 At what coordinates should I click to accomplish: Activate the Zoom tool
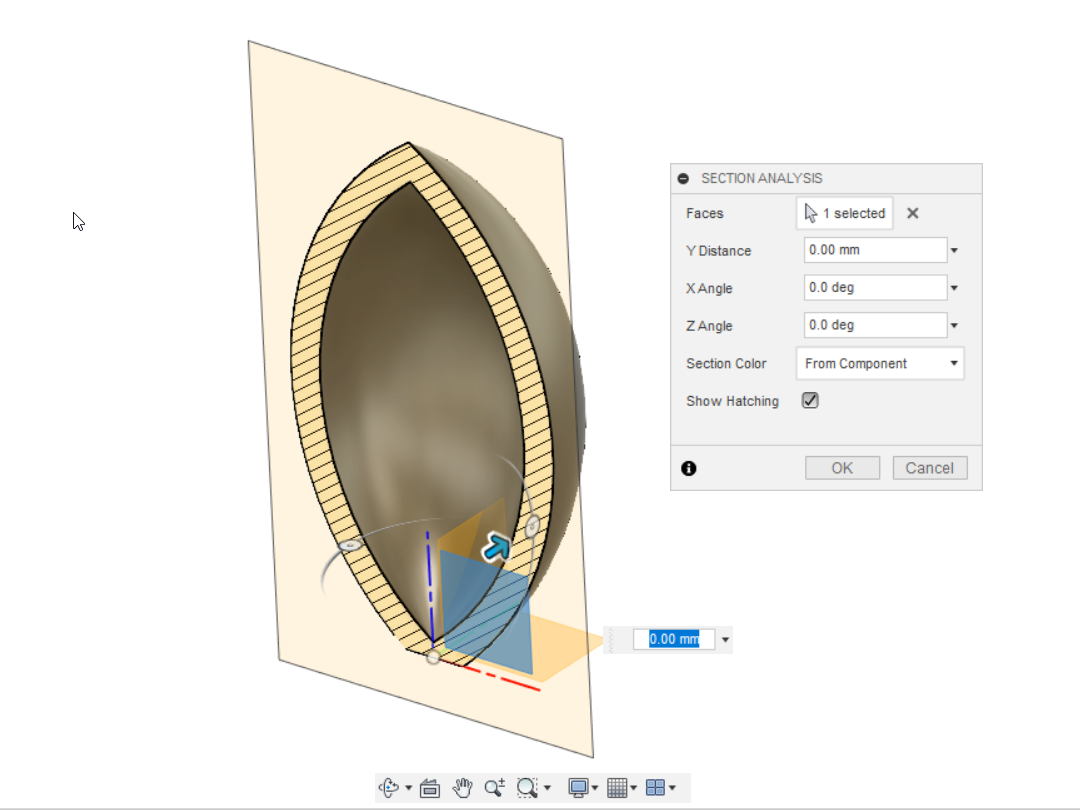click(x=494, y=788)
